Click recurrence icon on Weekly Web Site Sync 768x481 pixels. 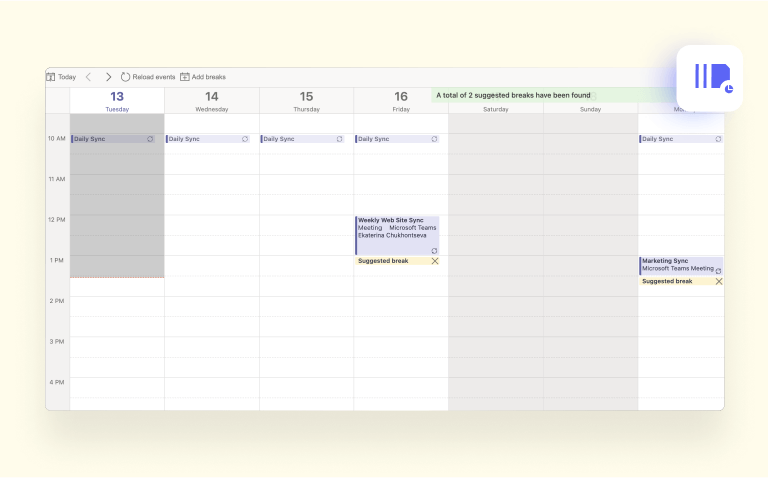pyautogui.click(x=434, y=251)
